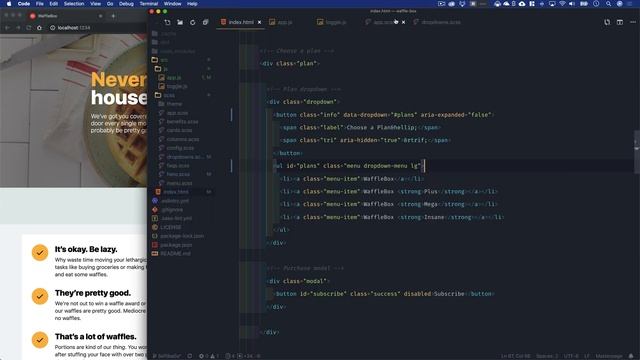Screen dimensions: 640x360
Task: Open hero.scss in the file tree
Action: click(174, 174)
